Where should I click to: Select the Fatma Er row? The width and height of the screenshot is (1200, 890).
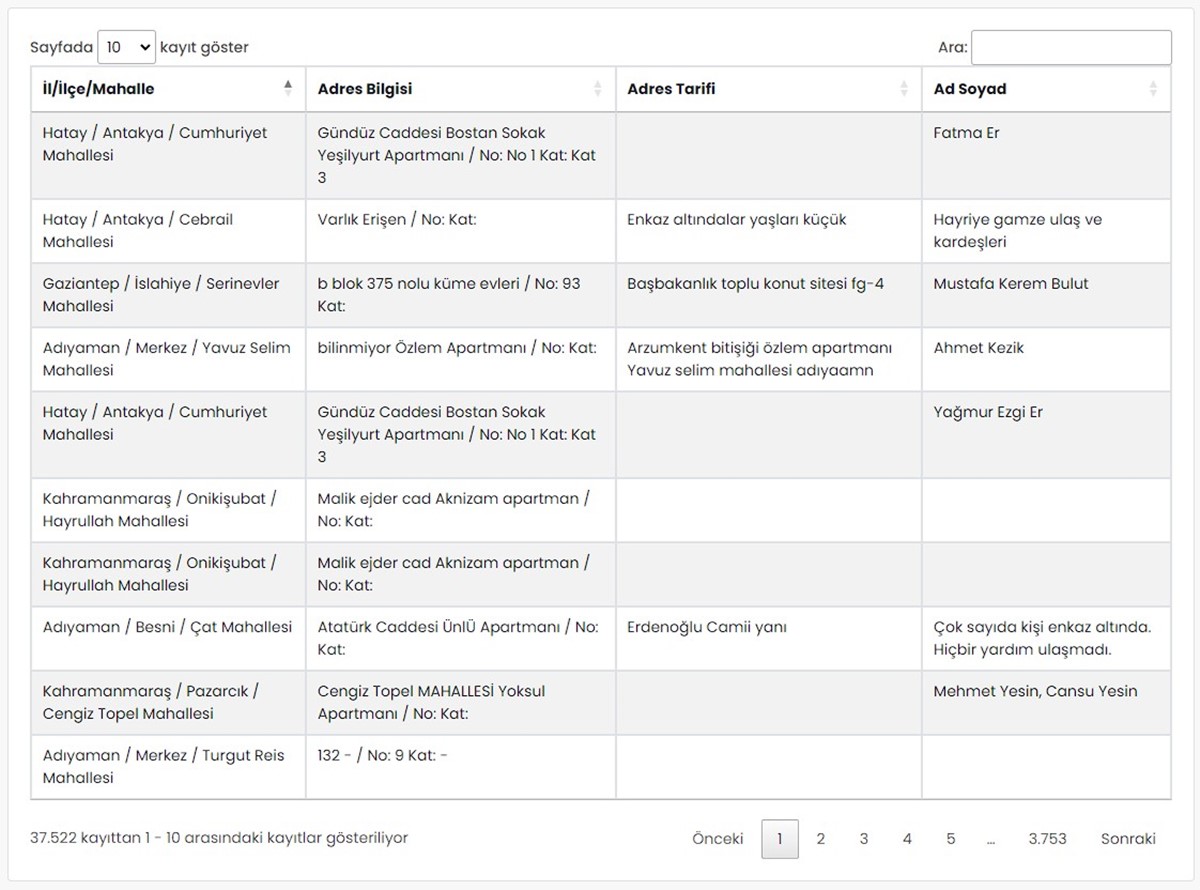click(x=966, y=133)
